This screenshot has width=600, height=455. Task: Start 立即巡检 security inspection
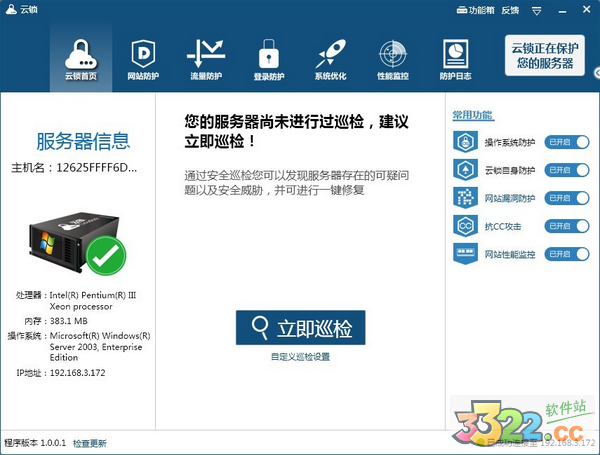tap(300, 328)
